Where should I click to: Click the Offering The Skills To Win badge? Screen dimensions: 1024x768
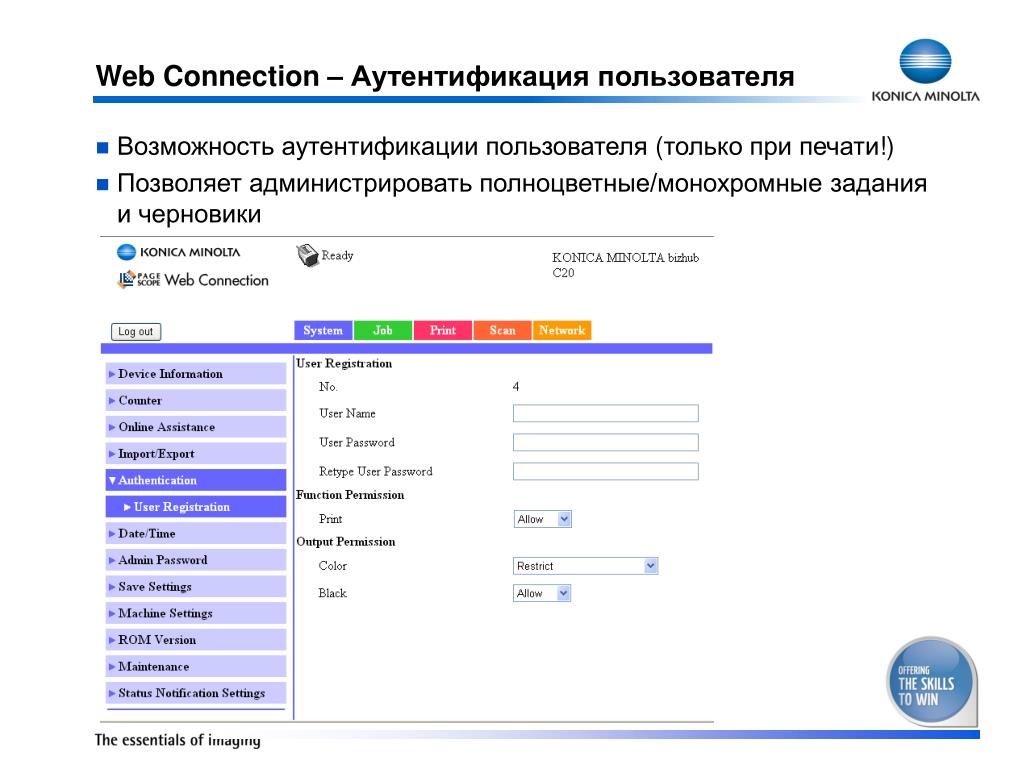(931, 680)
